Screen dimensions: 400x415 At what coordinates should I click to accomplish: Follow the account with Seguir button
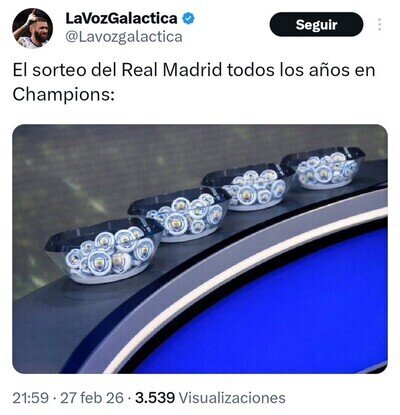tap(316, 25)
